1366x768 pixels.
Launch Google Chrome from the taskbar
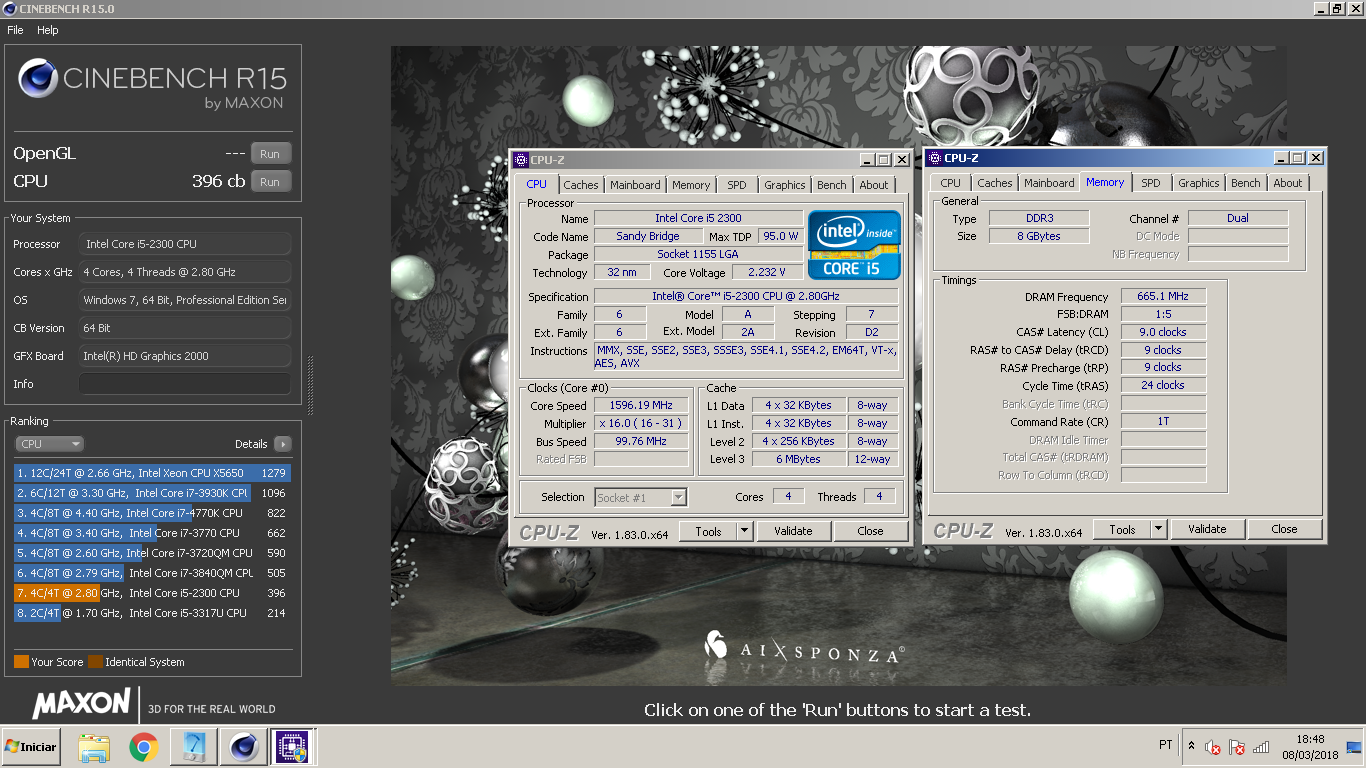pos(144,747)
